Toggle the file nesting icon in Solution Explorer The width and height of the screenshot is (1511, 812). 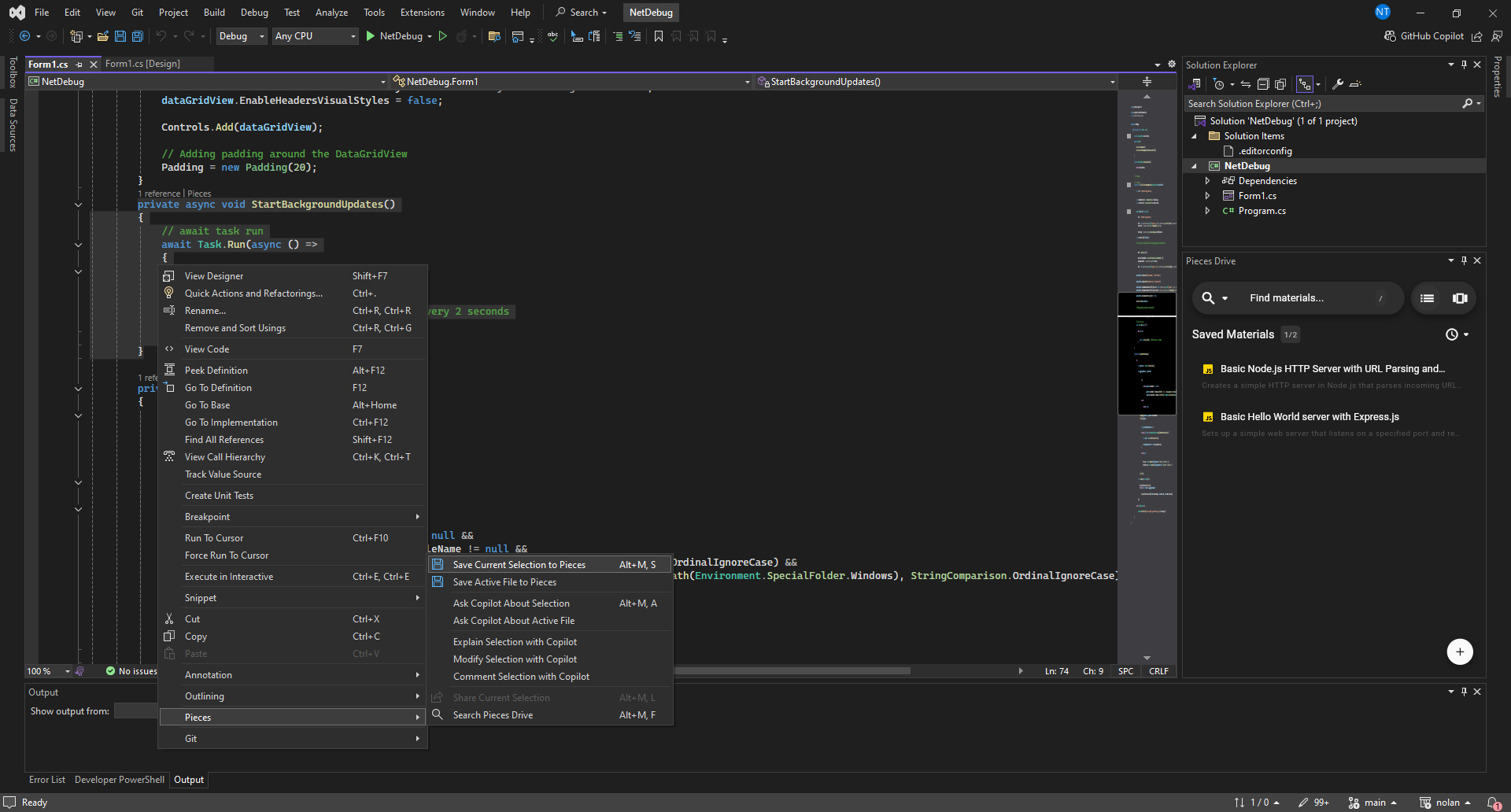point(1305,84)
